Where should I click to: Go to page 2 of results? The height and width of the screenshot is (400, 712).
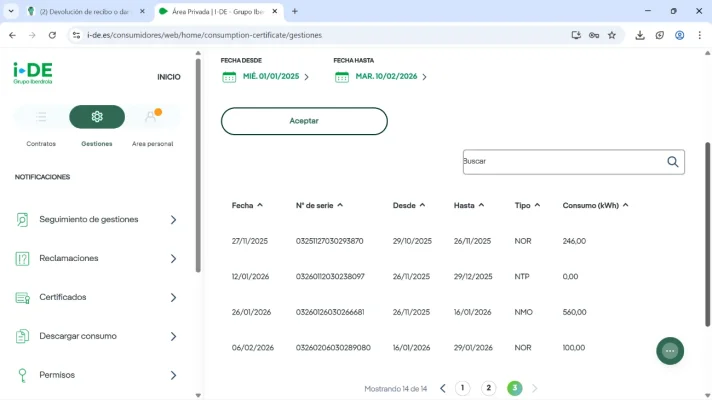[489, 388]
